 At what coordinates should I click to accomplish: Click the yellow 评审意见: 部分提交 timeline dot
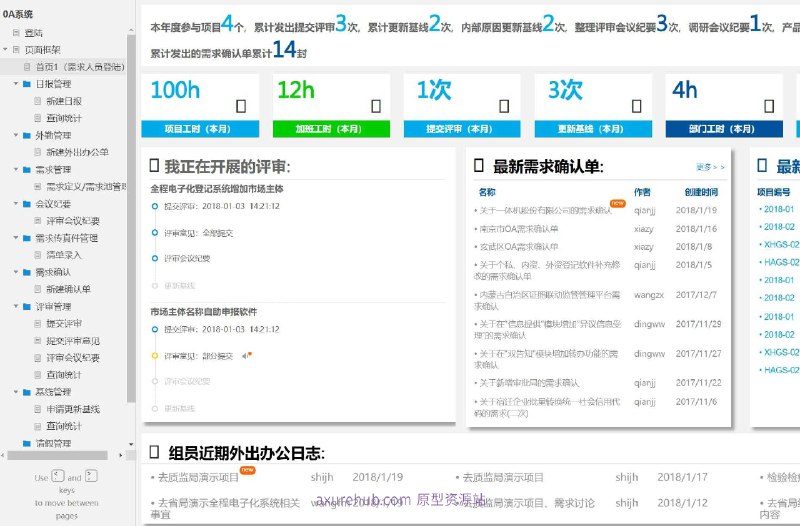coord(155,355)
